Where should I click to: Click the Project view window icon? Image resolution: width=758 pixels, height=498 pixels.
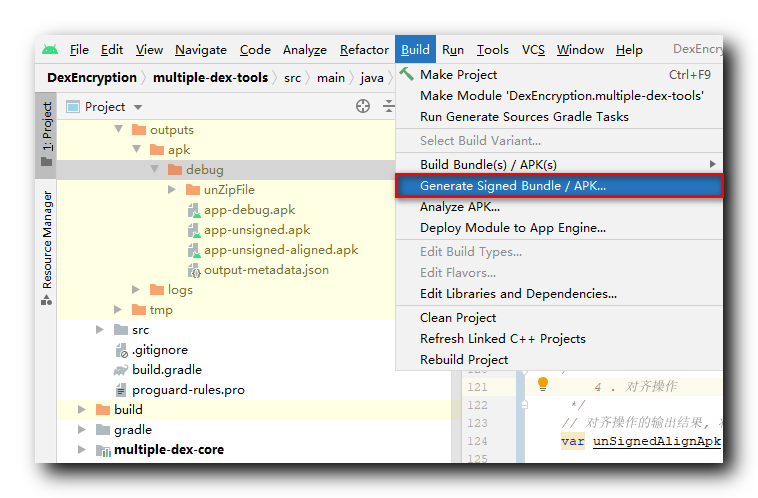[73, 106]
